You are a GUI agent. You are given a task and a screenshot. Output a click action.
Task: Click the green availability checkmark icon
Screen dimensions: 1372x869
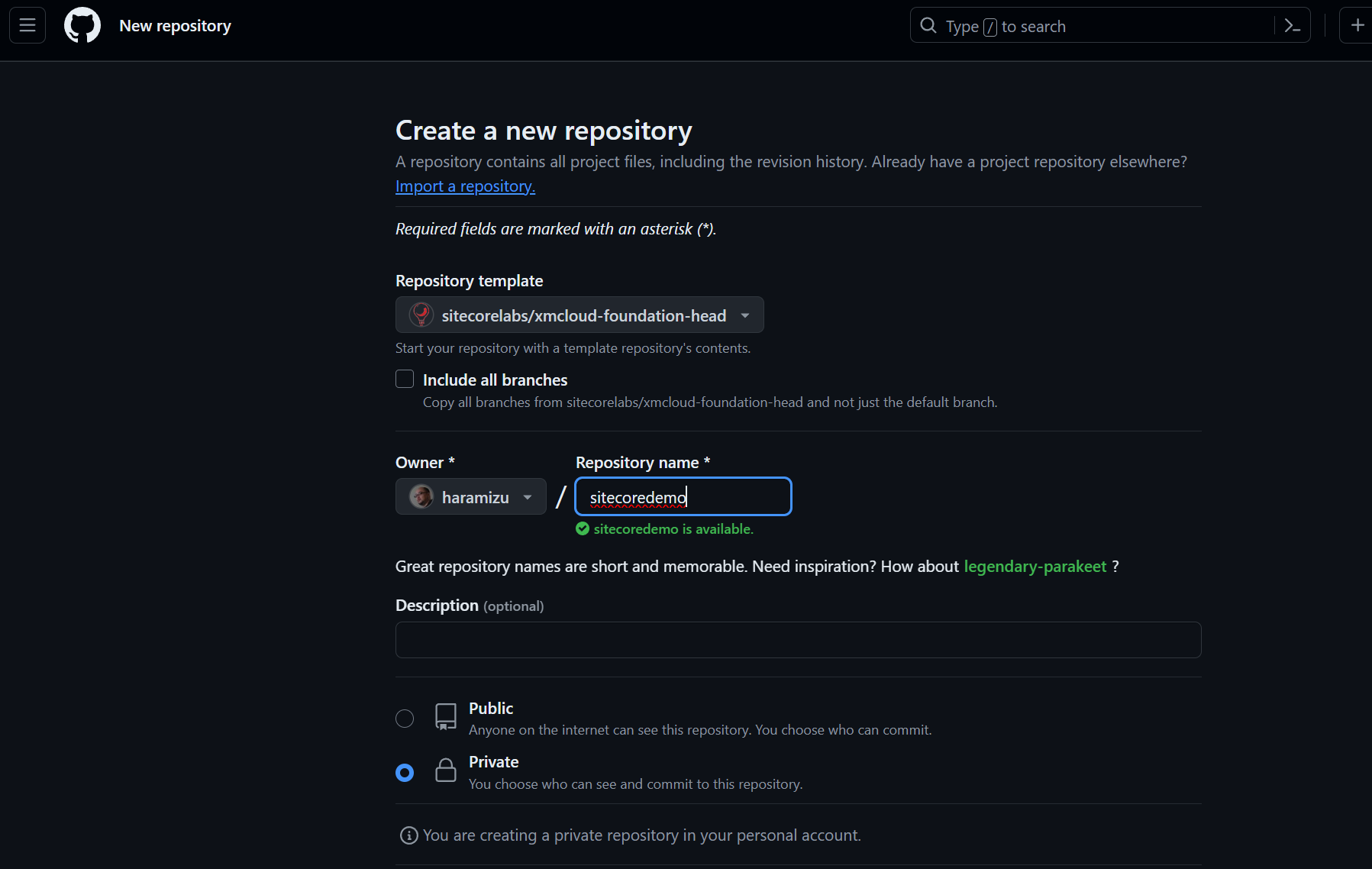coord(583,528)
